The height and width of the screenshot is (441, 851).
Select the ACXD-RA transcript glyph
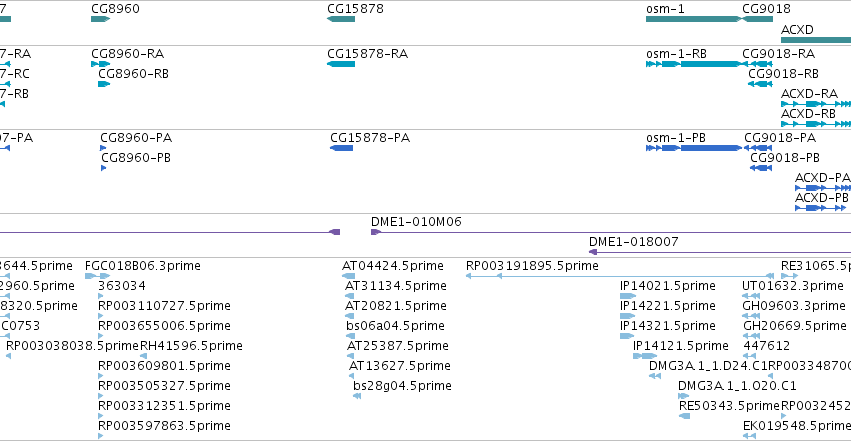[x=816, y=104]
